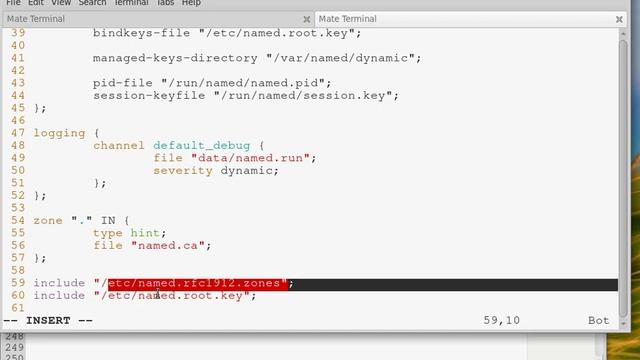640x360 pixels.
Task: Click the zone keyword on line 54
Action: click(48, 220)
